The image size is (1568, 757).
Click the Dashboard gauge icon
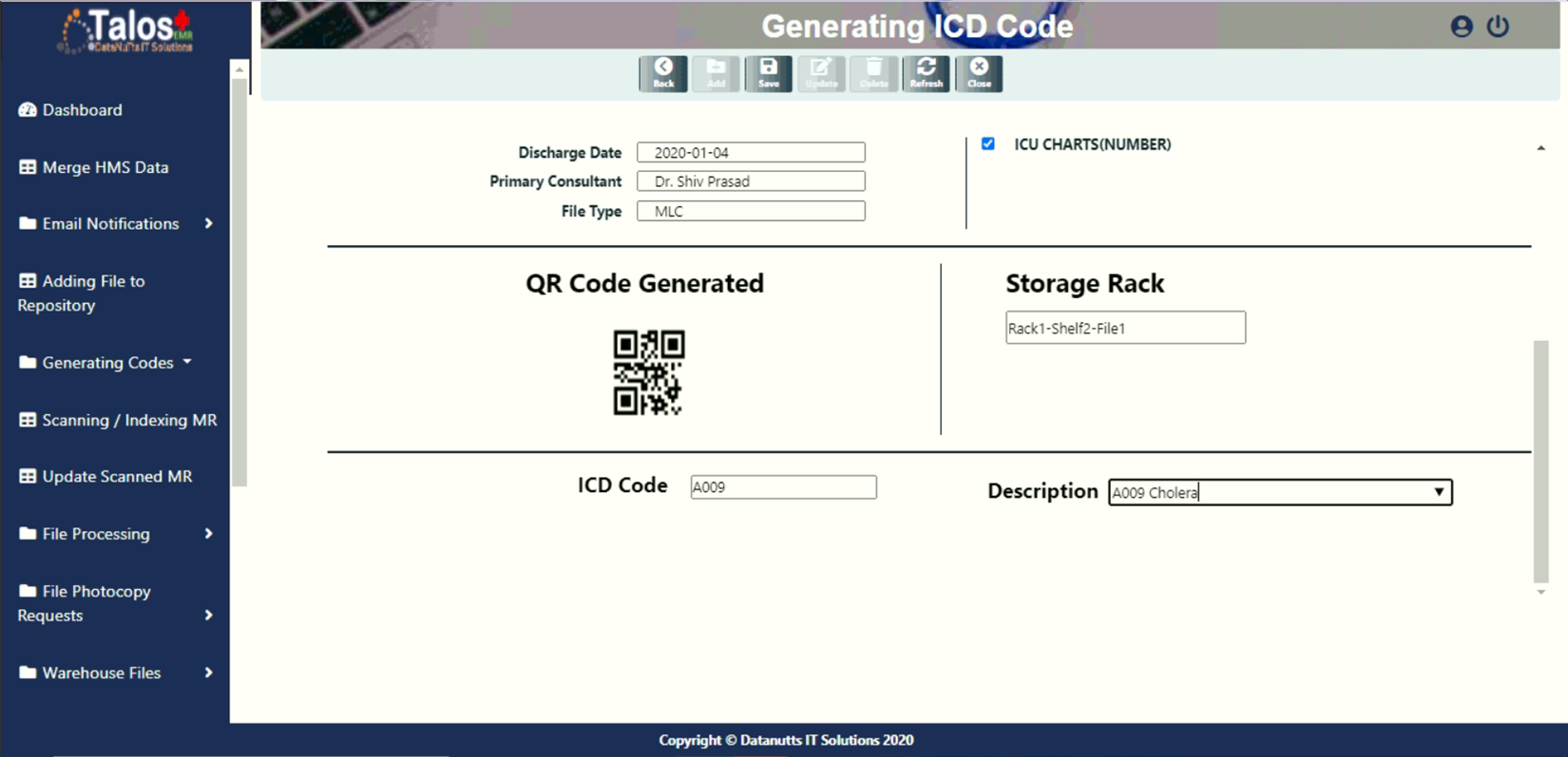(x=28, y=110)
